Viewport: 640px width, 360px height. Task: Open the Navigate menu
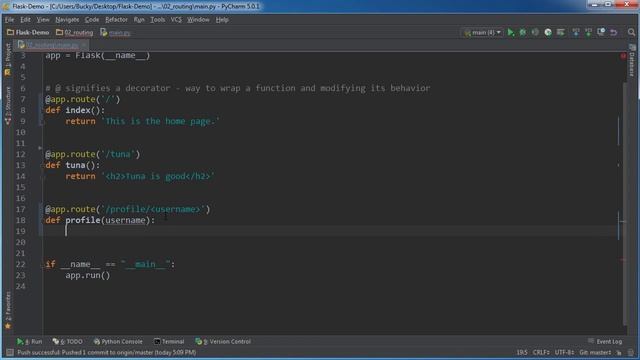pyautogui.click(x=67, y=20)
